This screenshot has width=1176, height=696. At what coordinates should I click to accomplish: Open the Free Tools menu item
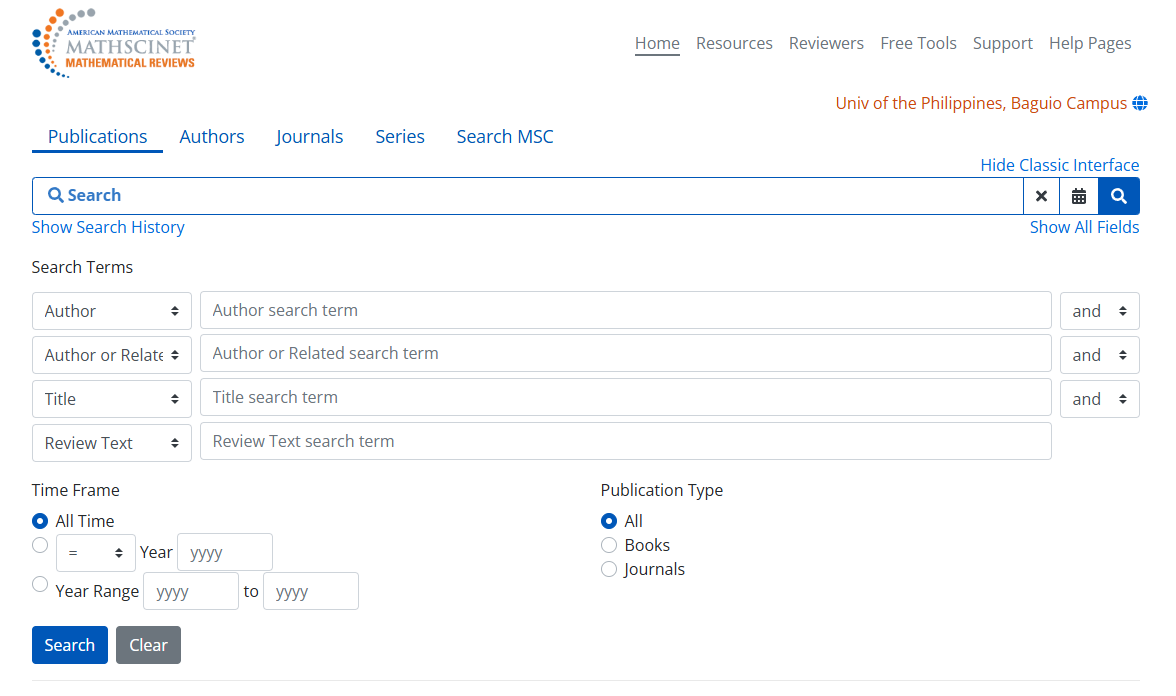click(x=918, y=43)
